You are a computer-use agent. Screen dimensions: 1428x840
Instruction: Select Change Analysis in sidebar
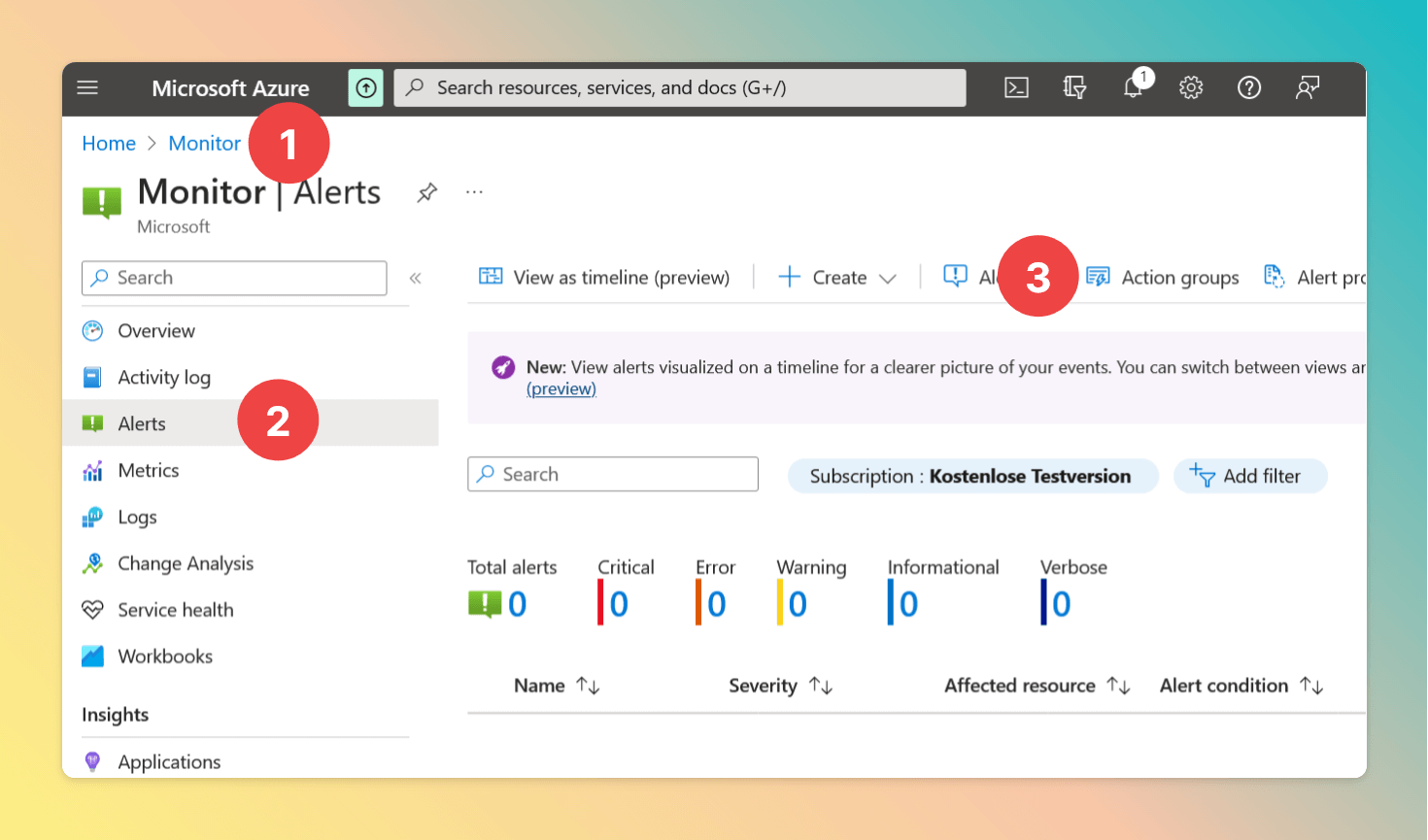(x=186, y=564)
